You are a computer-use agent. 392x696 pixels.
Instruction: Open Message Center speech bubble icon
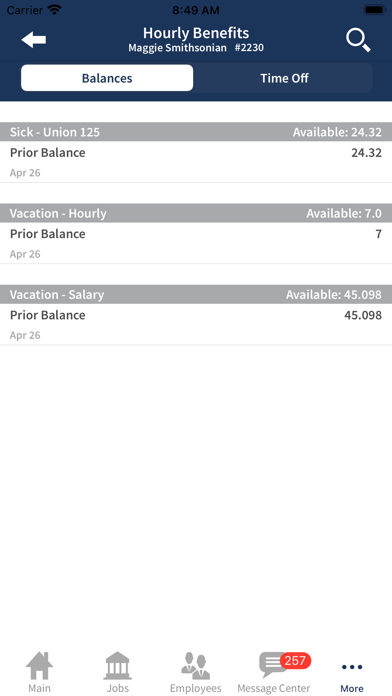[x=273, y=665]
